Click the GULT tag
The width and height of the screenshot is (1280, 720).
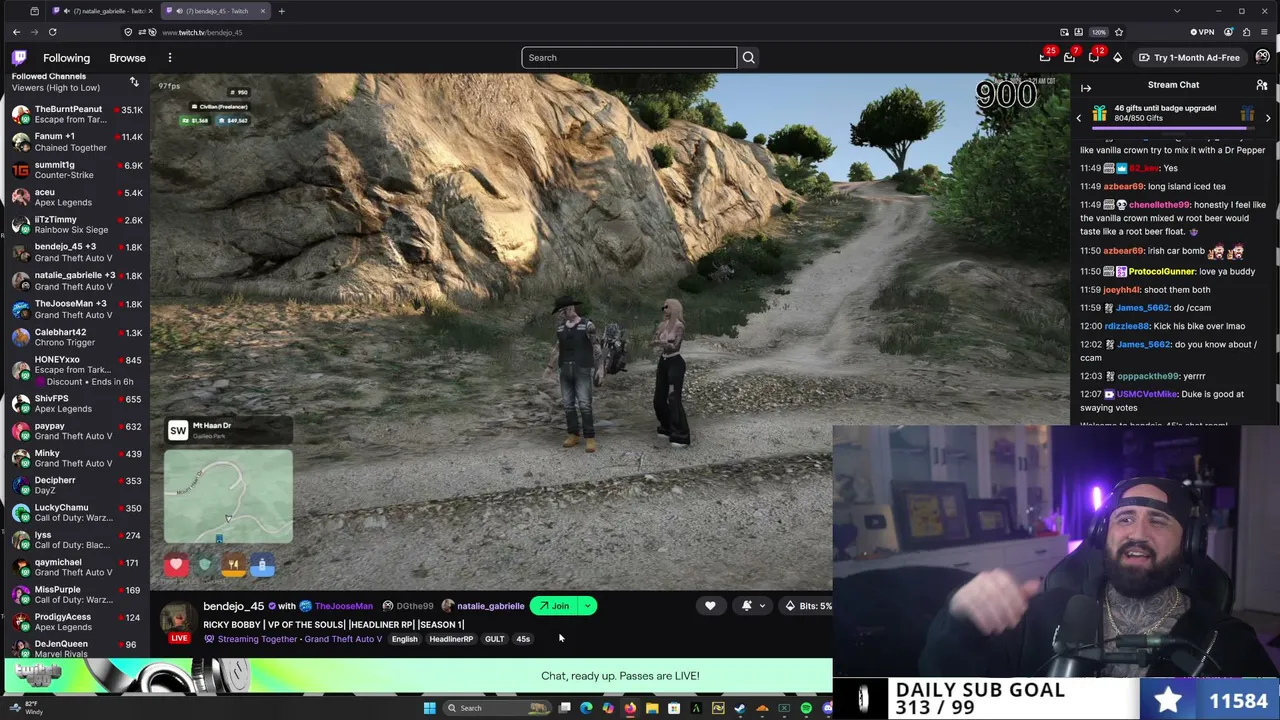[494, 639]
